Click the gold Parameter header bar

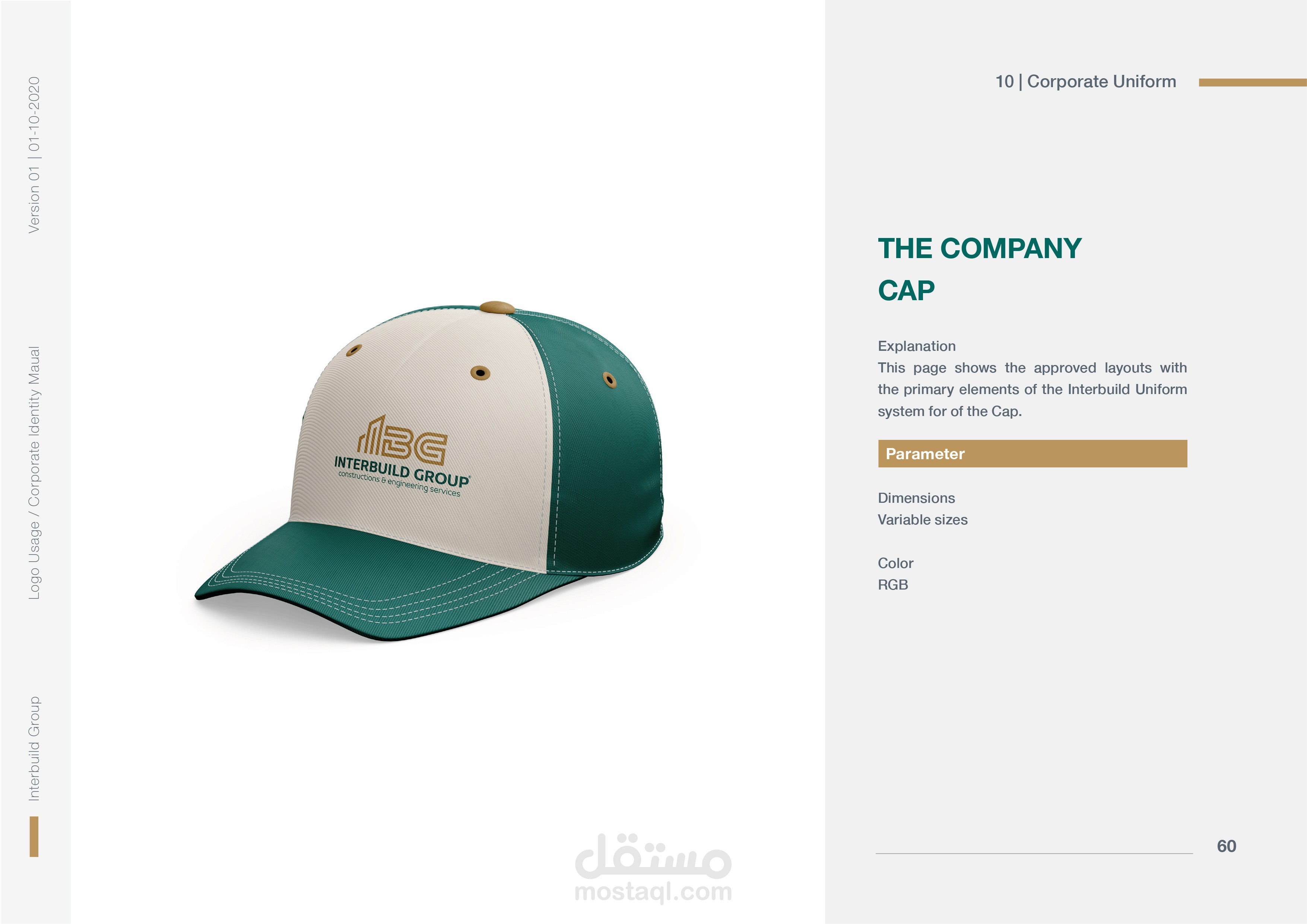click(x=1032, y=454)
